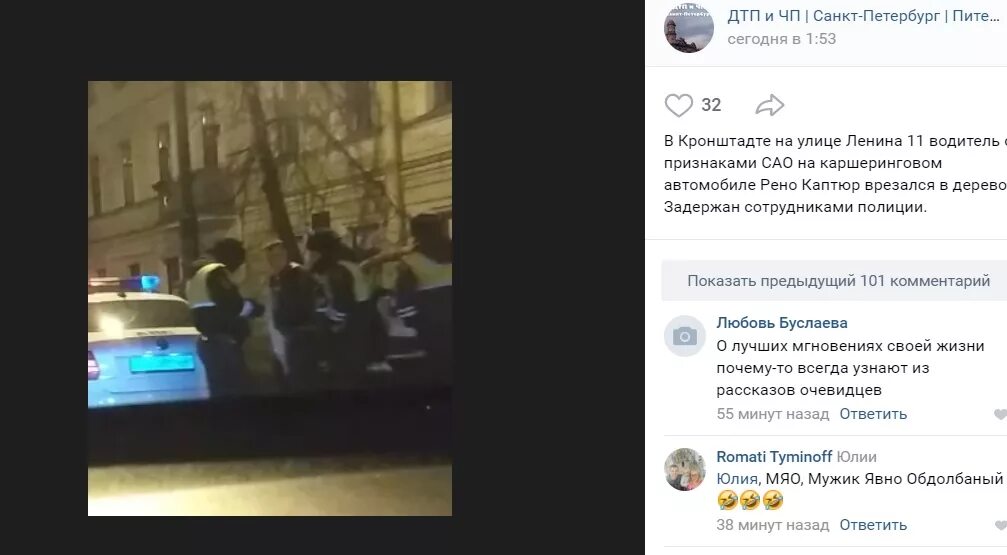Like Любовь Буслаева's comment heart
The image size is (1007, 555).
tap(1001, 414)
